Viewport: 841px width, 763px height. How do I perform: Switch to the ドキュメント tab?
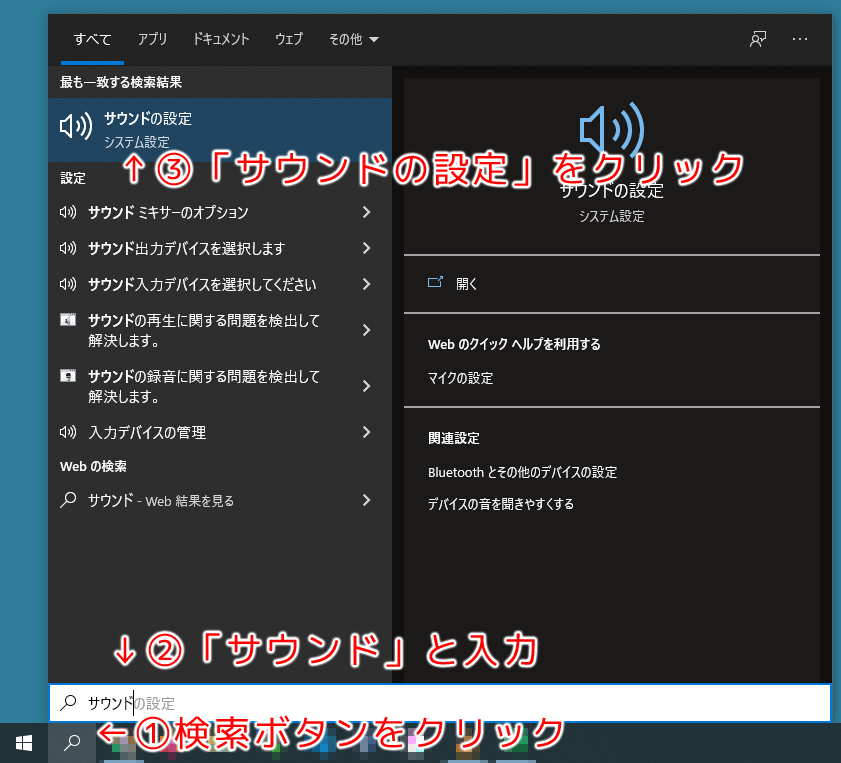(221, 40)
